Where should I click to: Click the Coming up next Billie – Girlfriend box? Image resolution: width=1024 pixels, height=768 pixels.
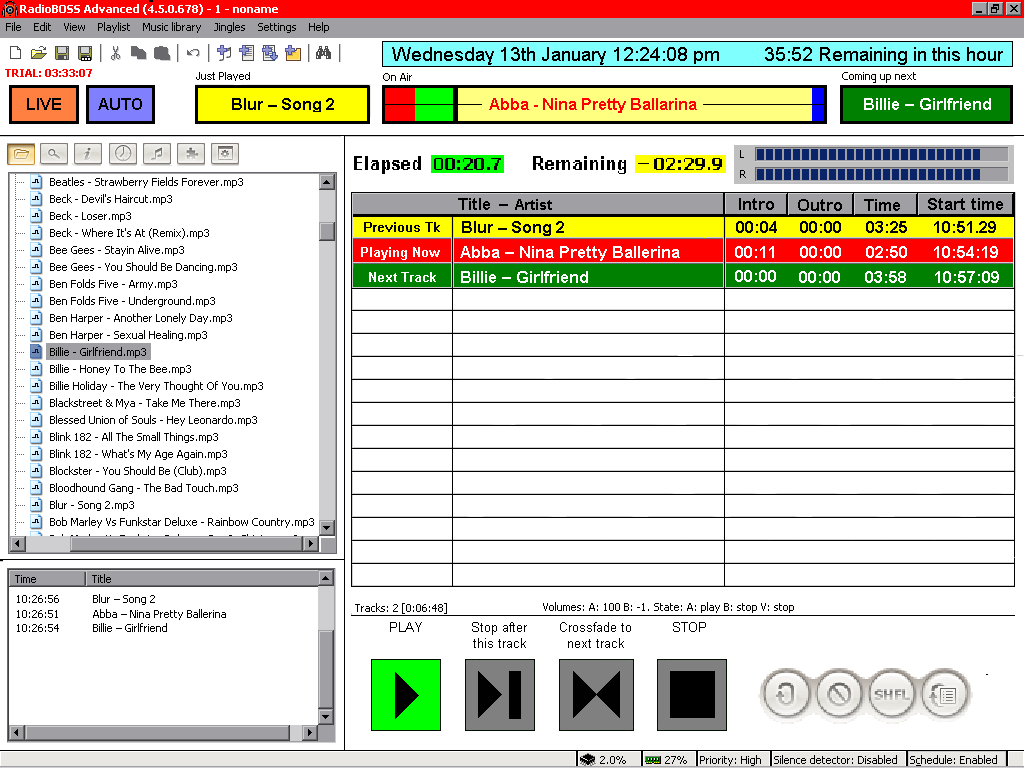coord(927,104)
